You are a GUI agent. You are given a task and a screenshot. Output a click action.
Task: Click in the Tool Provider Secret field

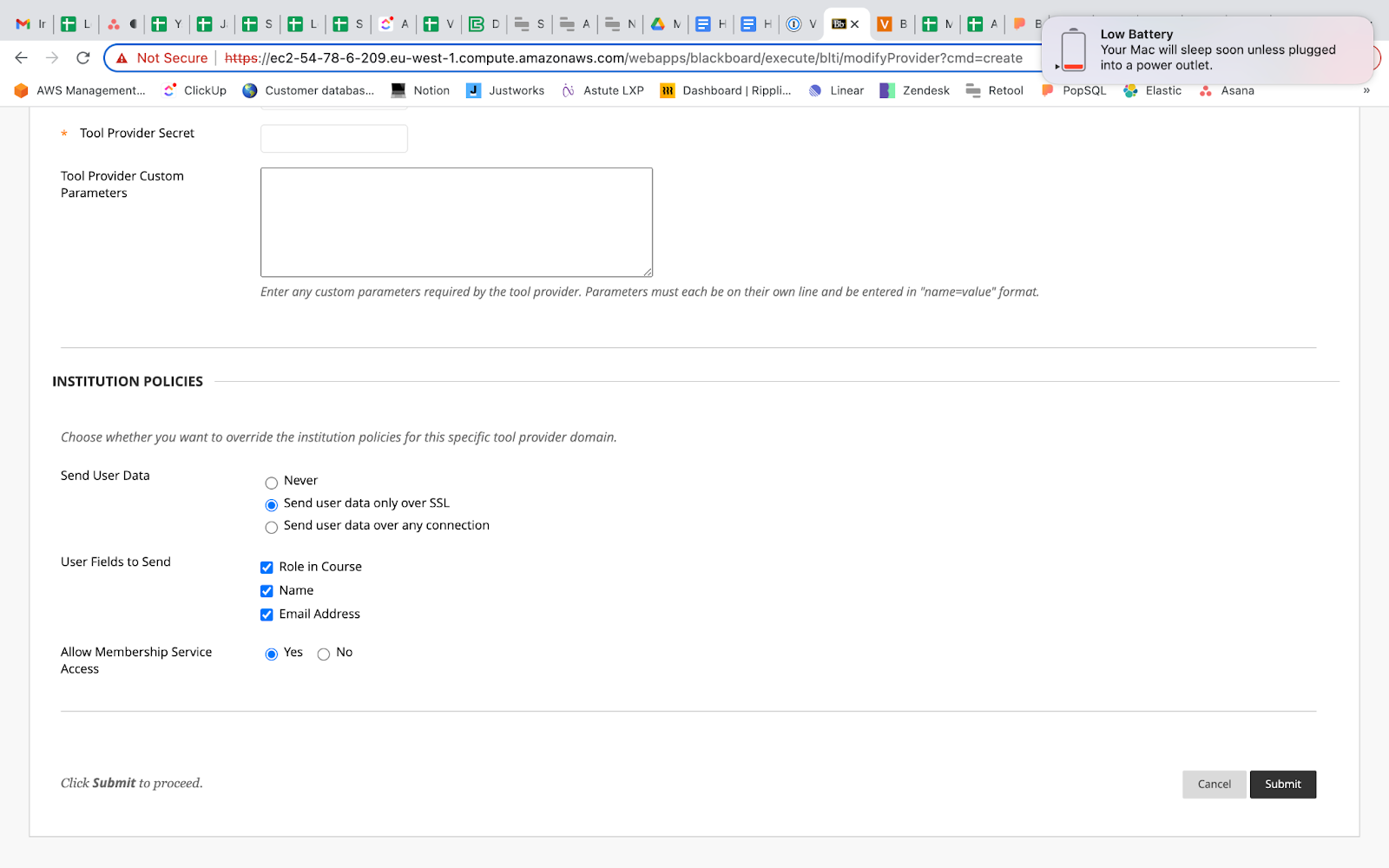[334, 139]
